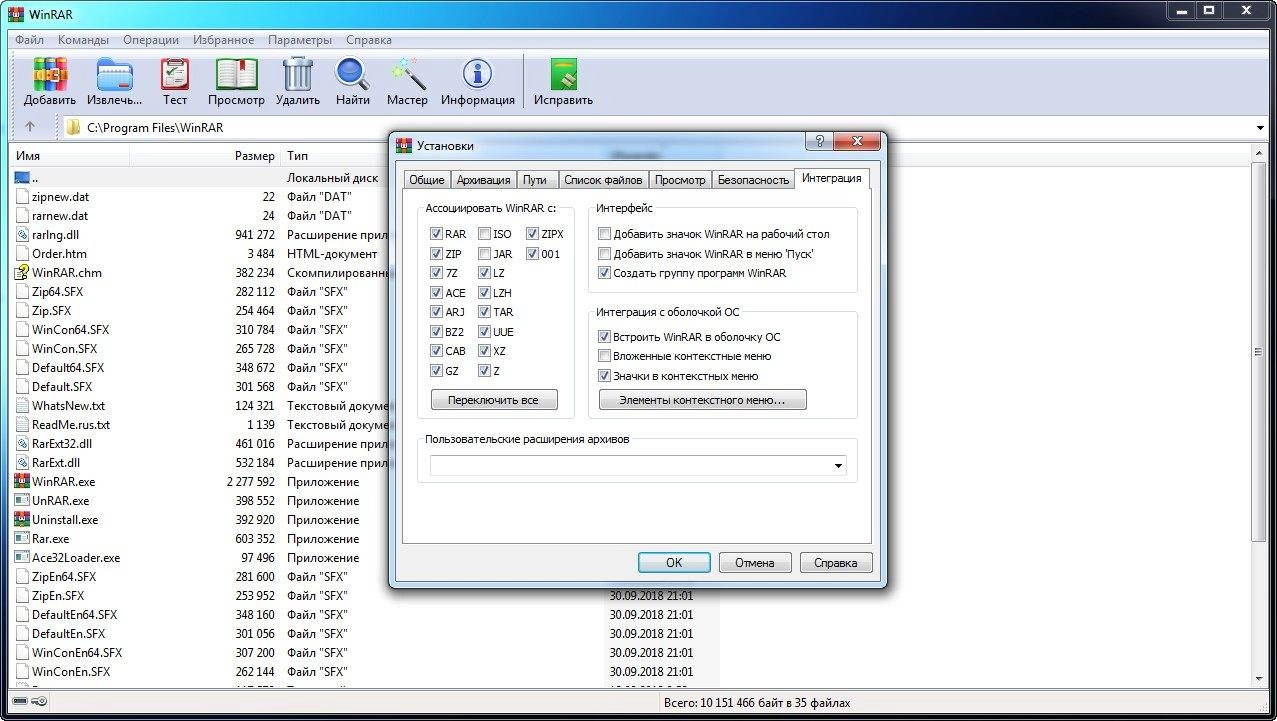This screenshot has width=1277, height=721.
Task: Click the Переключить все button
Action: click(494, 400)
